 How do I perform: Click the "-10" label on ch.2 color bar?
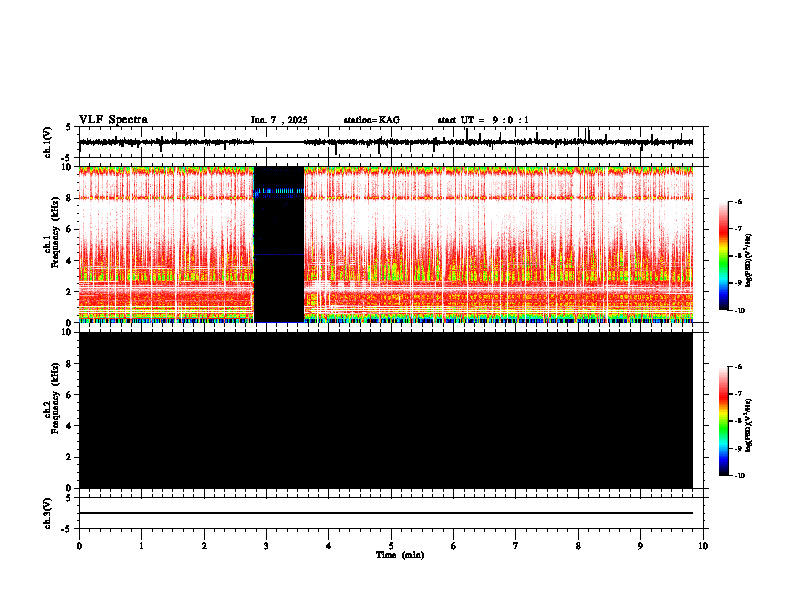[x=739, y=476]
